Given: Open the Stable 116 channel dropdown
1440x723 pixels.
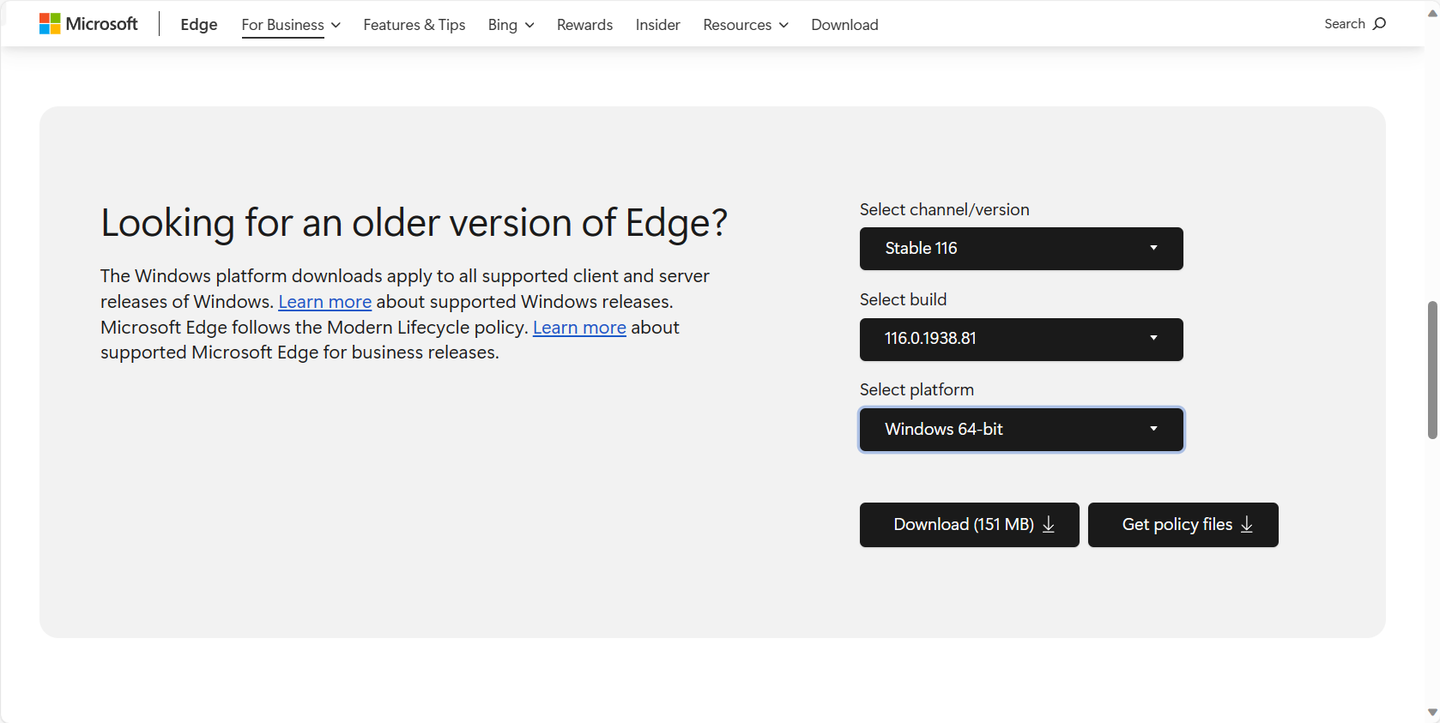Looking at the screenshot, I should pos(1021,249).
